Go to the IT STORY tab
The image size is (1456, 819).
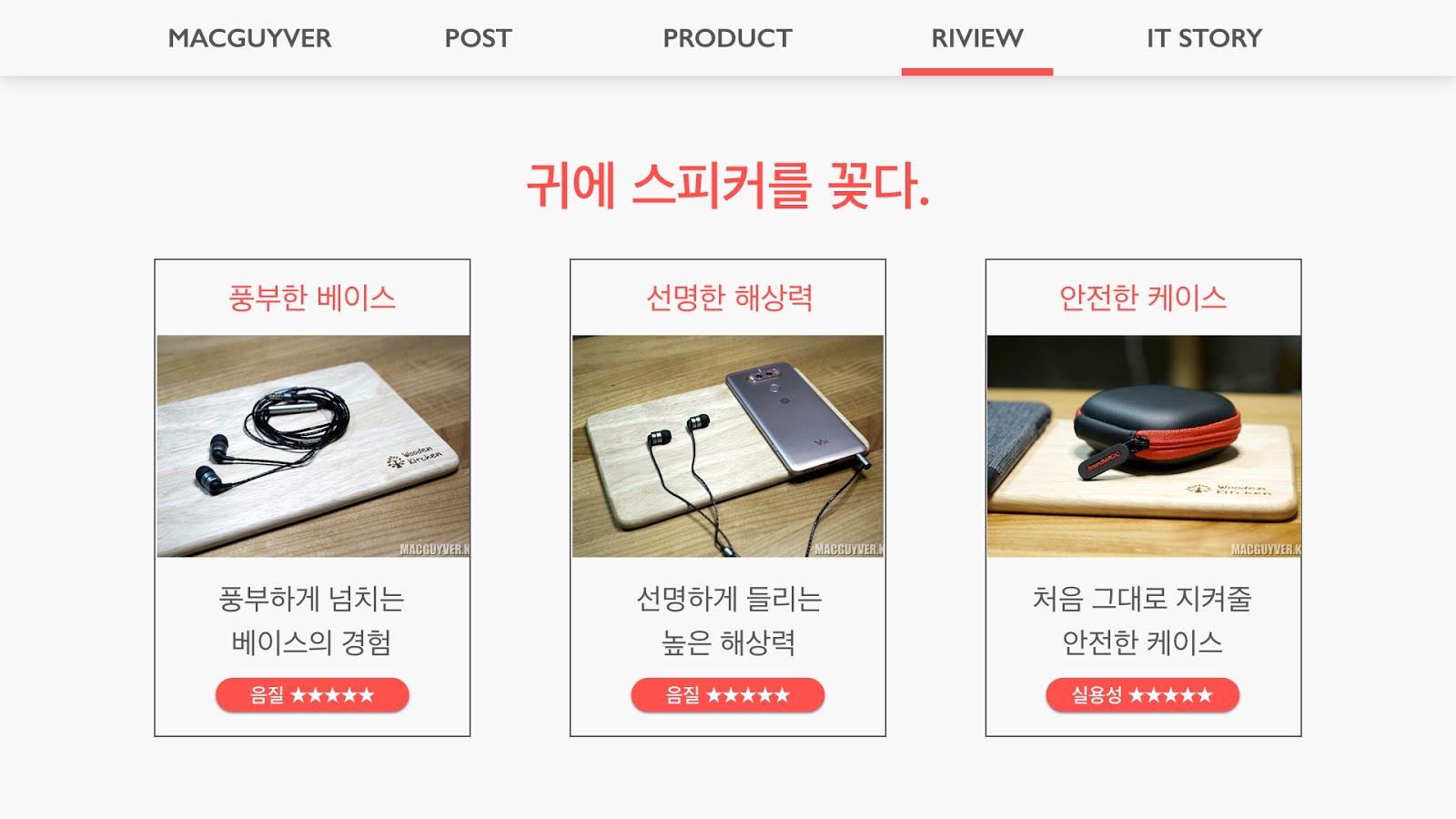(1204, 38)
